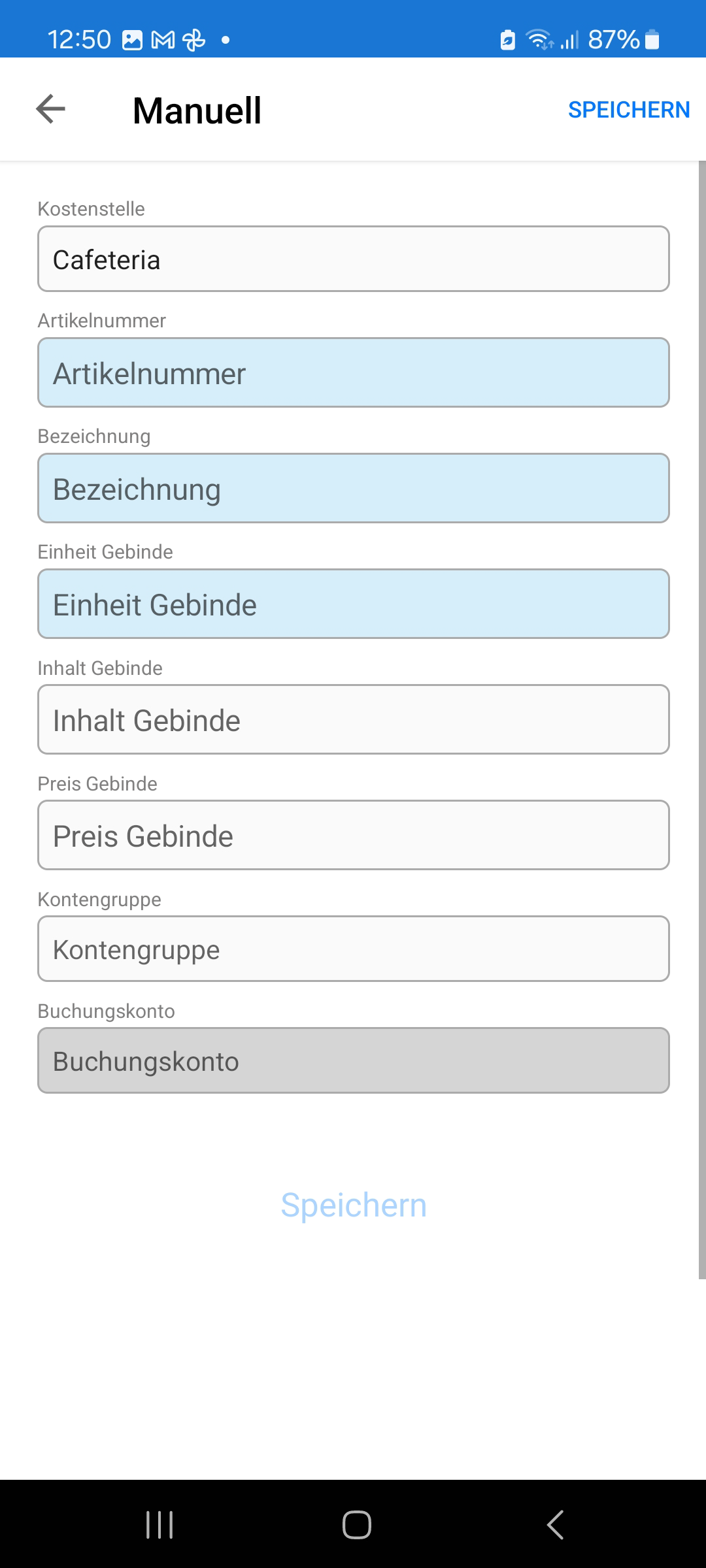Screen dimensions: 706x1568
Task: Tap the back arrow in header
Action: (x=50, y=109)
